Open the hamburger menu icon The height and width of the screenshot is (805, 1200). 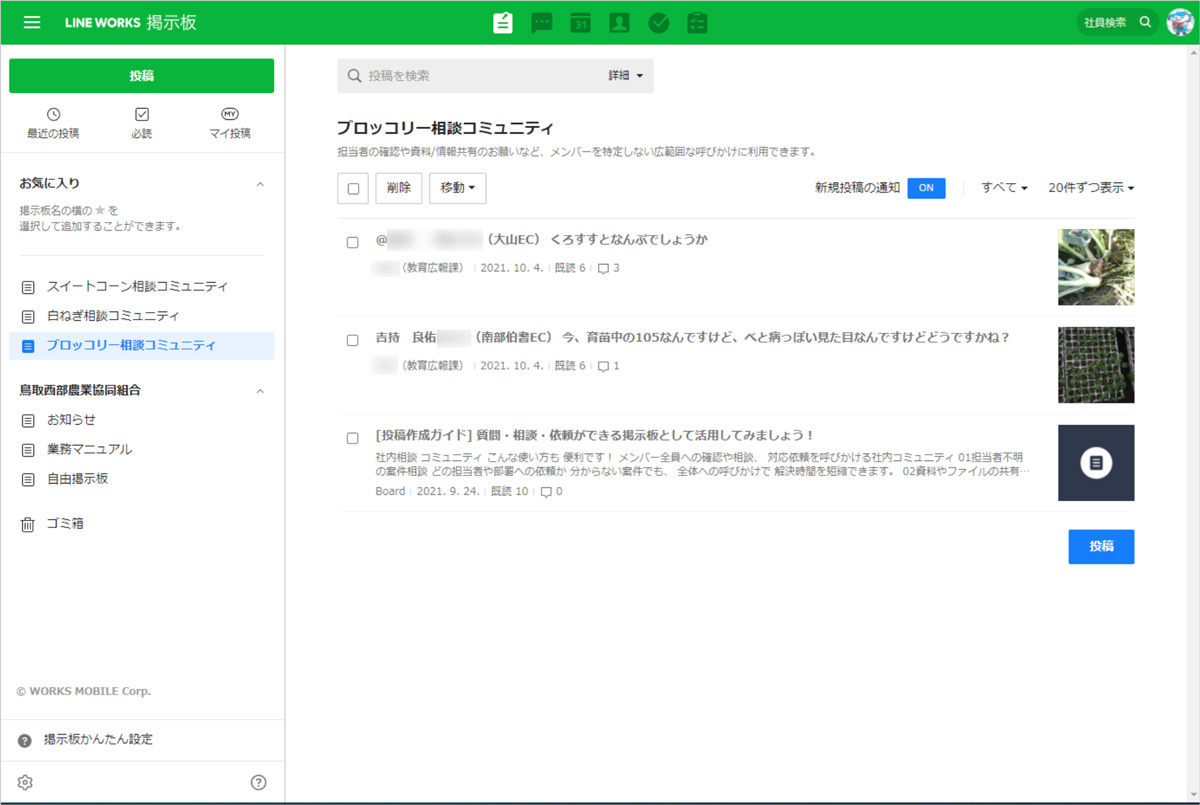(x=32, y=22)
